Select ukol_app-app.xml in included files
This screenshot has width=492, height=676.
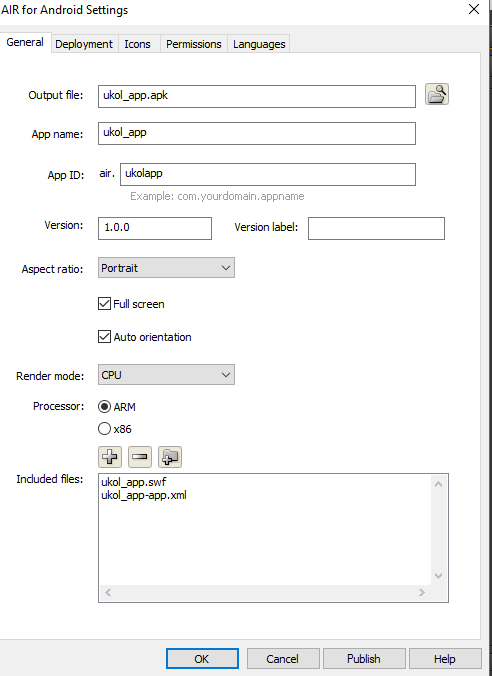point(144,495)
